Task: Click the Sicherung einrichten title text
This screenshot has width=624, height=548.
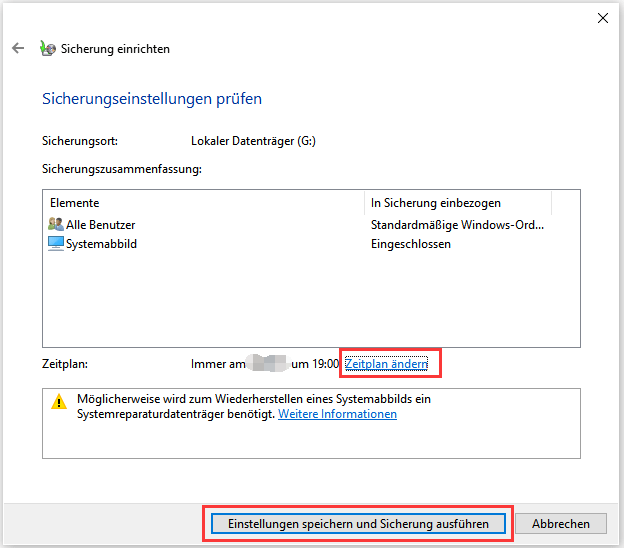Action: pyautogui.click(x=115, y=49)
